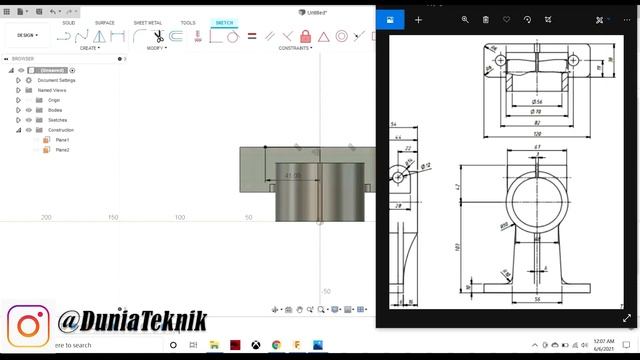Open Grid and Snaps settings
The width and height of the screenshot is (640, 360).
point(348,309)
